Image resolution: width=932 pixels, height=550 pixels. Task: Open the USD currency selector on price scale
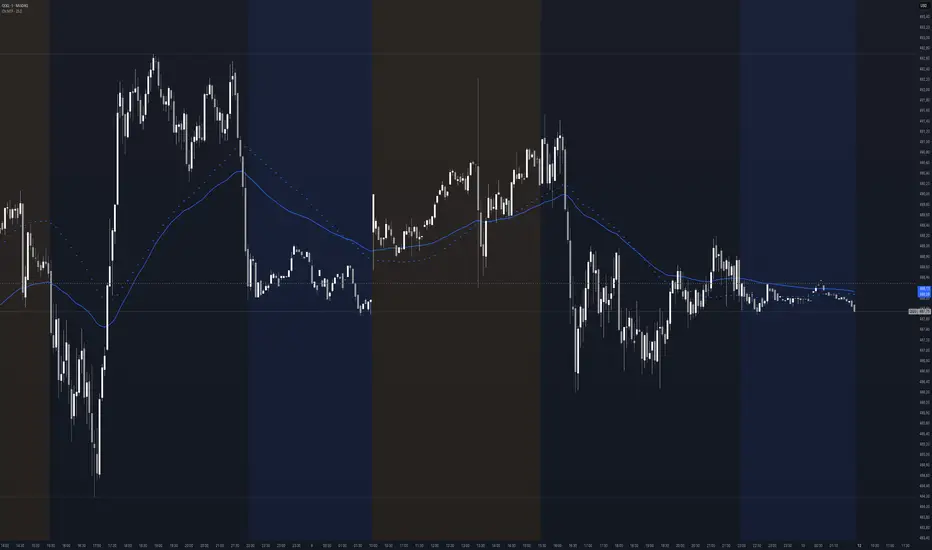point(924,5)
